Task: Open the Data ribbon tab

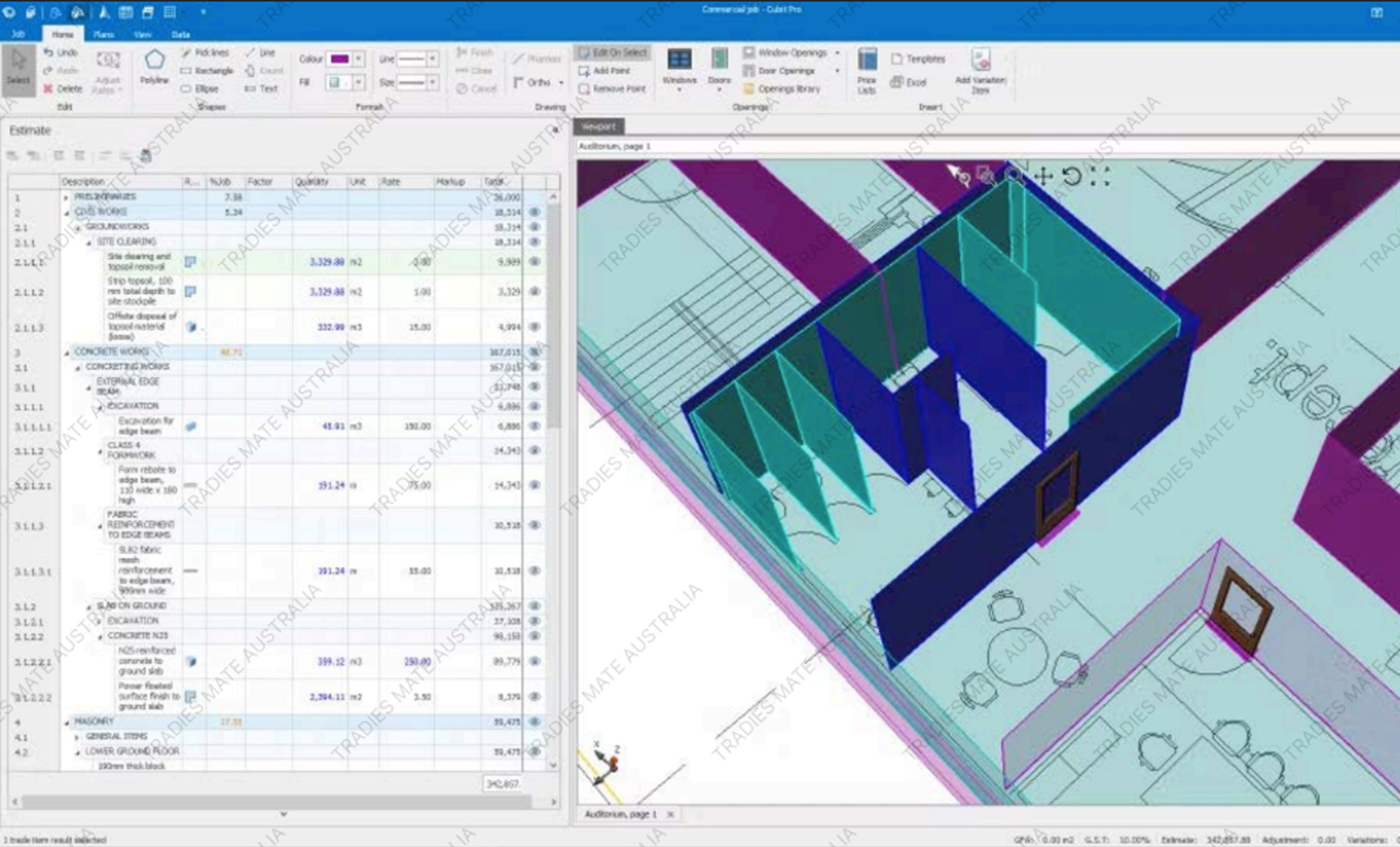Action: pyautogui.click(x=180, y=35)
